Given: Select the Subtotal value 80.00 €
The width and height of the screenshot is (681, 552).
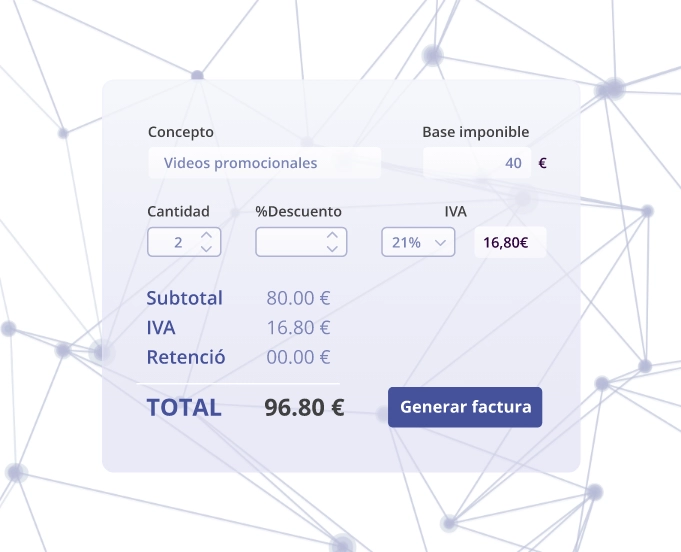Looking at the screenshot, I should [298, 298].
